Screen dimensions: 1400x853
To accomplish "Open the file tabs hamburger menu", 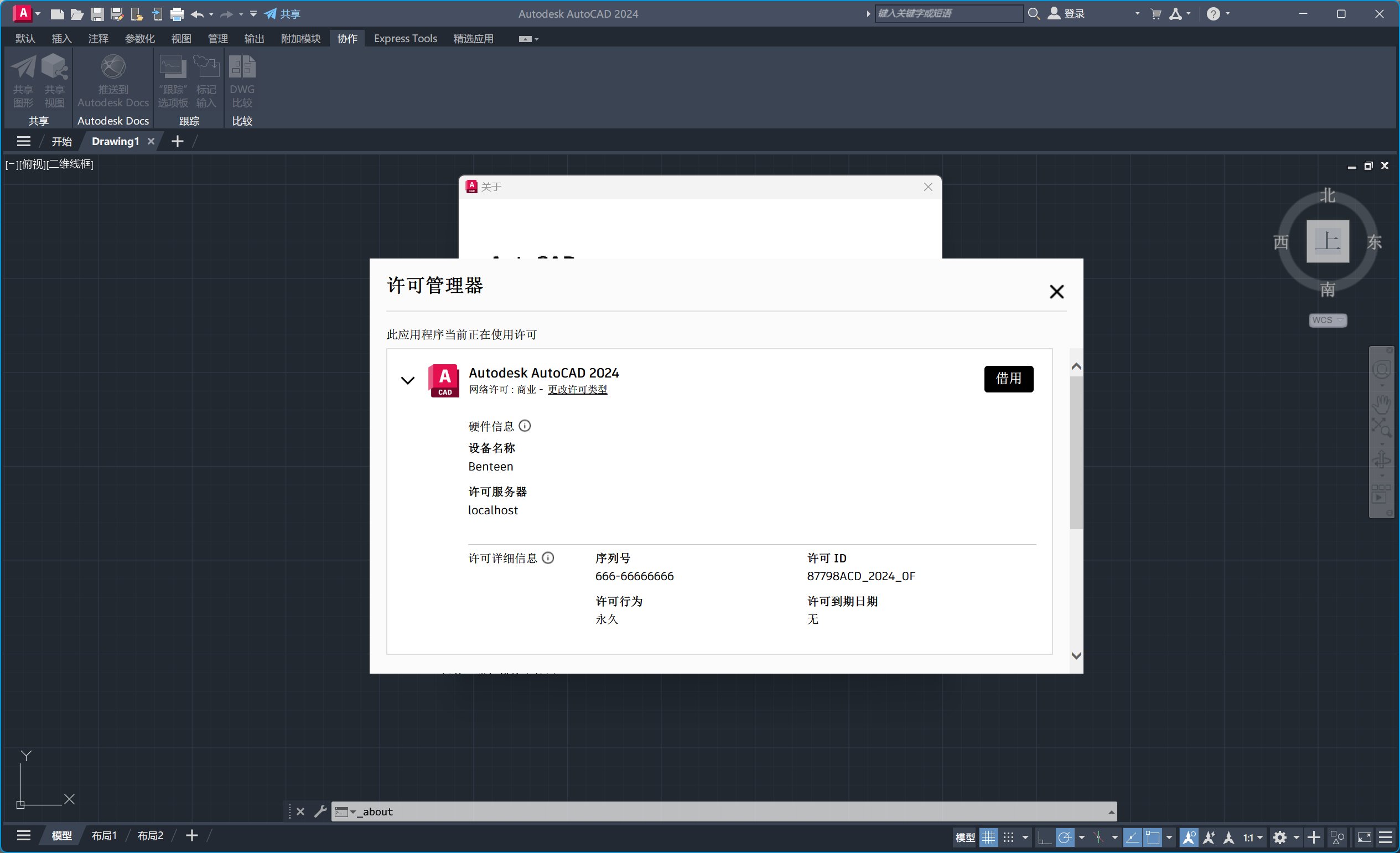I will pyautogui.click(x=24, y=142).
